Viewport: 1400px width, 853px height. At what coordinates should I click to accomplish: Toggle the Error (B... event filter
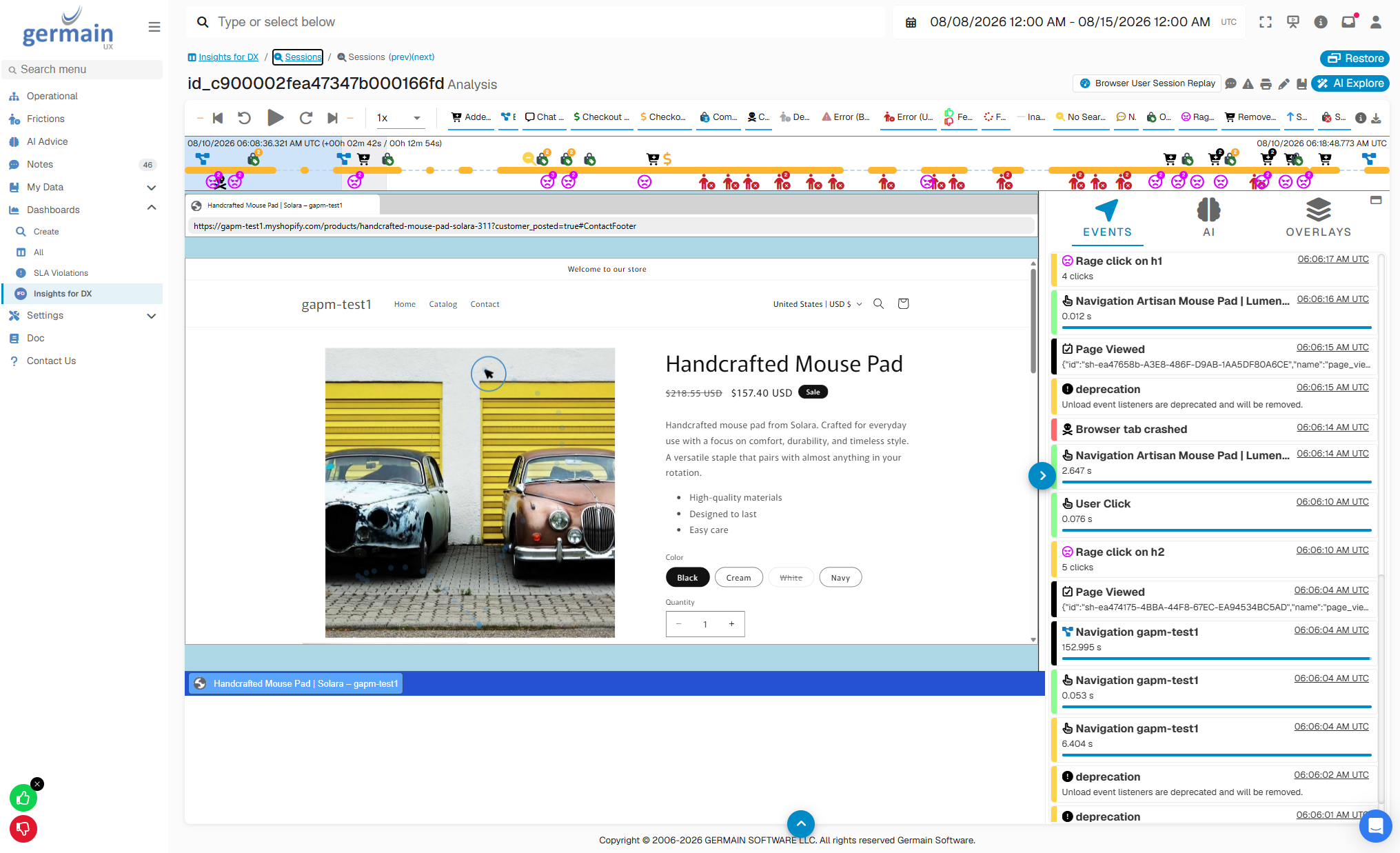tap(846, 117)
